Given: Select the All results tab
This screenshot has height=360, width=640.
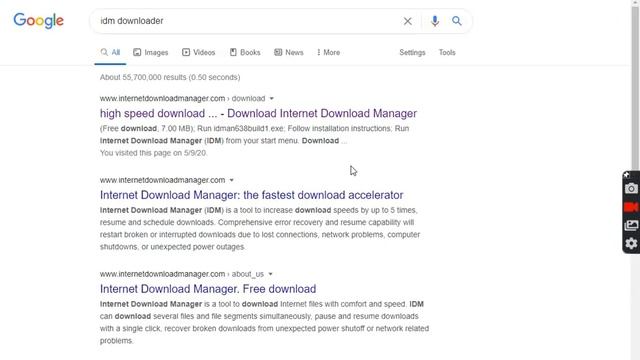Looking at the screenshot, I should 110,52.
